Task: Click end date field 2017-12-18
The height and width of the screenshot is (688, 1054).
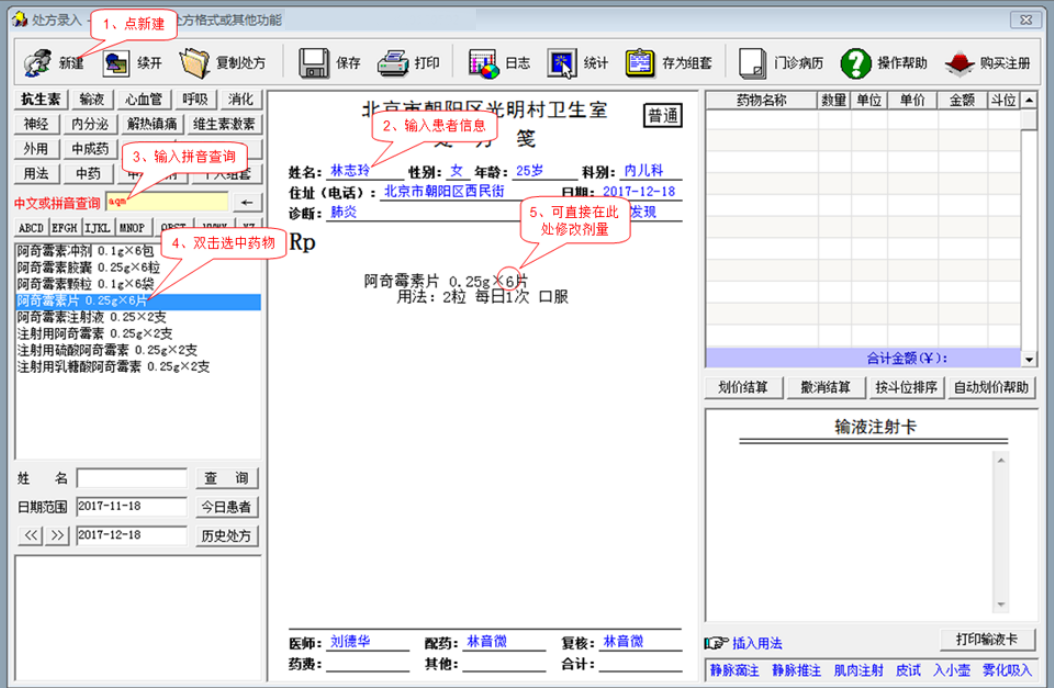Action: click(x=132, y=535)
